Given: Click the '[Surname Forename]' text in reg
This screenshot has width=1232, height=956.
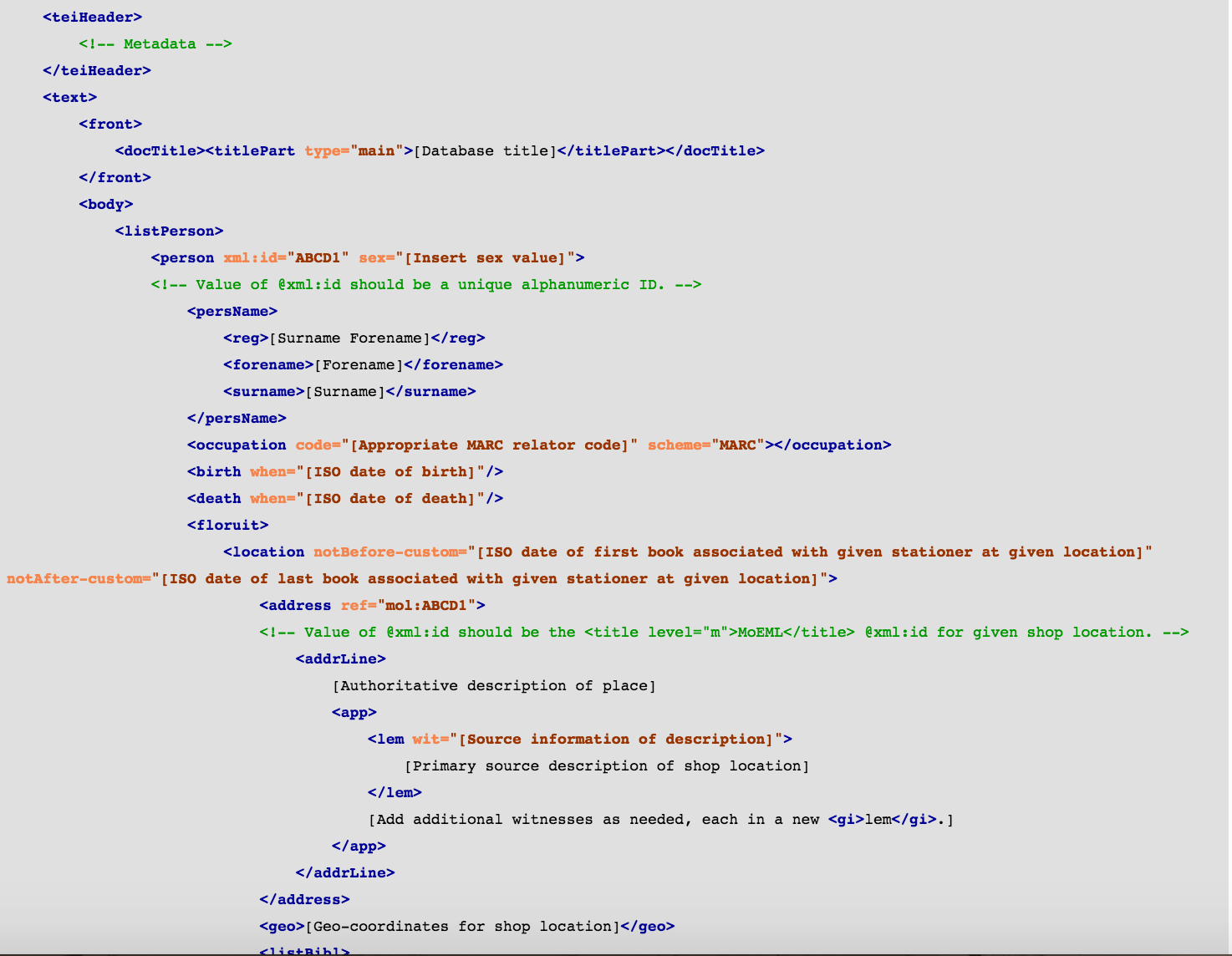Looking at the screenshot, I should (349, 338).
